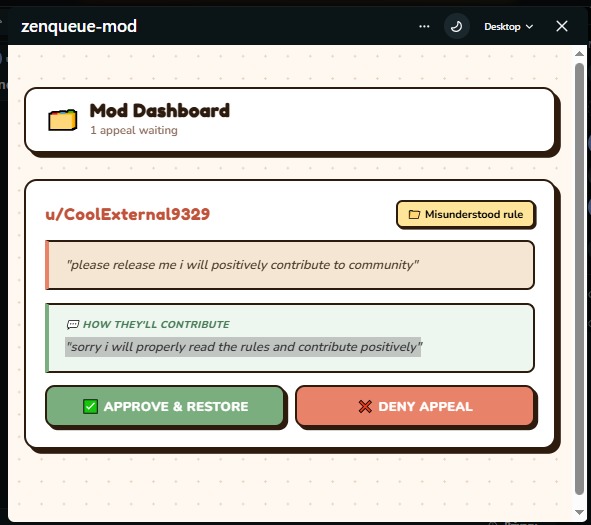
Task: Click the speech bubble icon beside contribute label
Action: 73,324
